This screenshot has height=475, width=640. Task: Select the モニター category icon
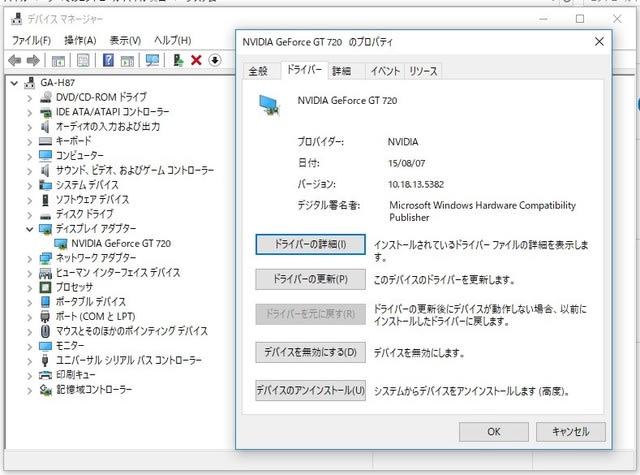(45, 346)
